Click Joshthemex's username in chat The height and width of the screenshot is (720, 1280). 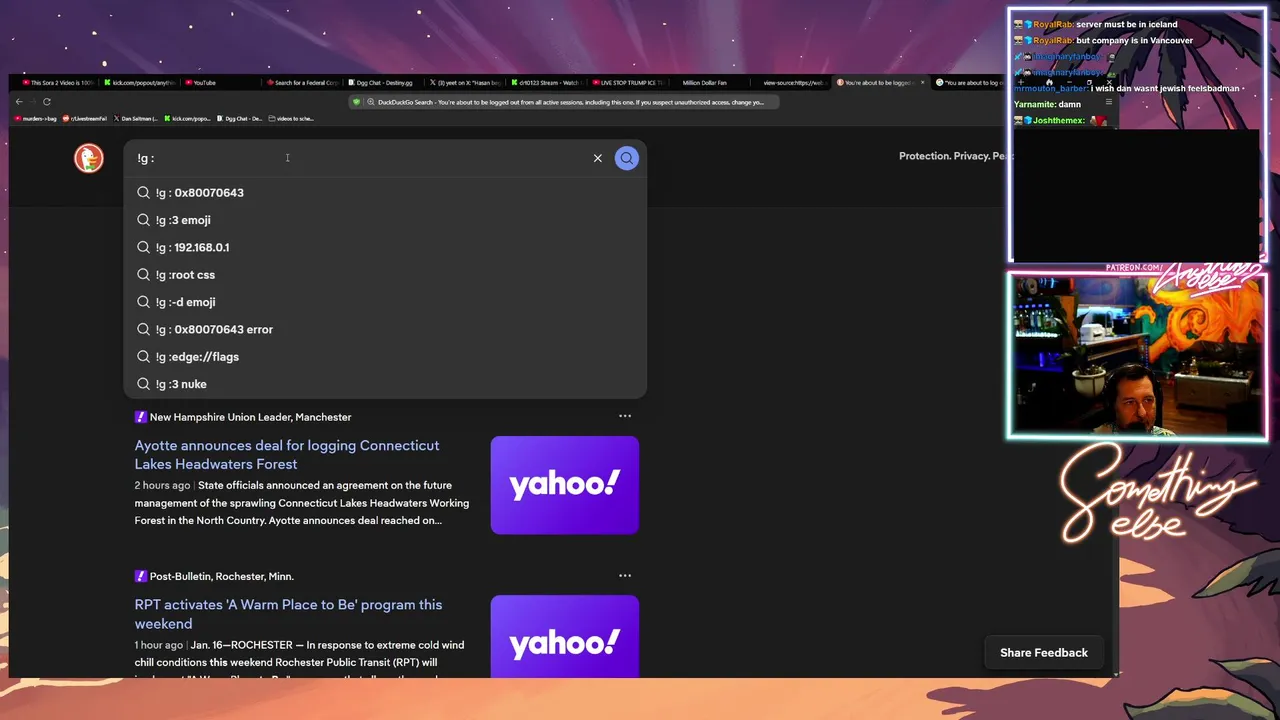(1058, 121)
